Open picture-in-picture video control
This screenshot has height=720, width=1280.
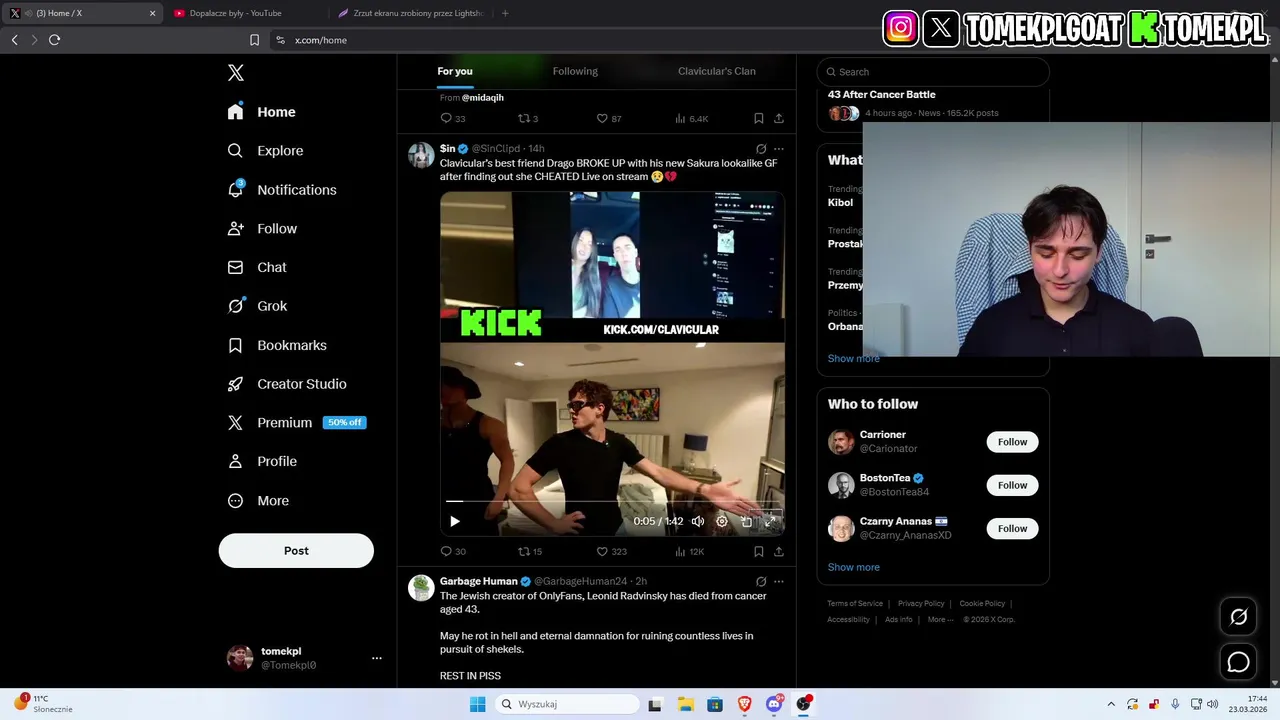pyautogui.click(x=746, y=521)
